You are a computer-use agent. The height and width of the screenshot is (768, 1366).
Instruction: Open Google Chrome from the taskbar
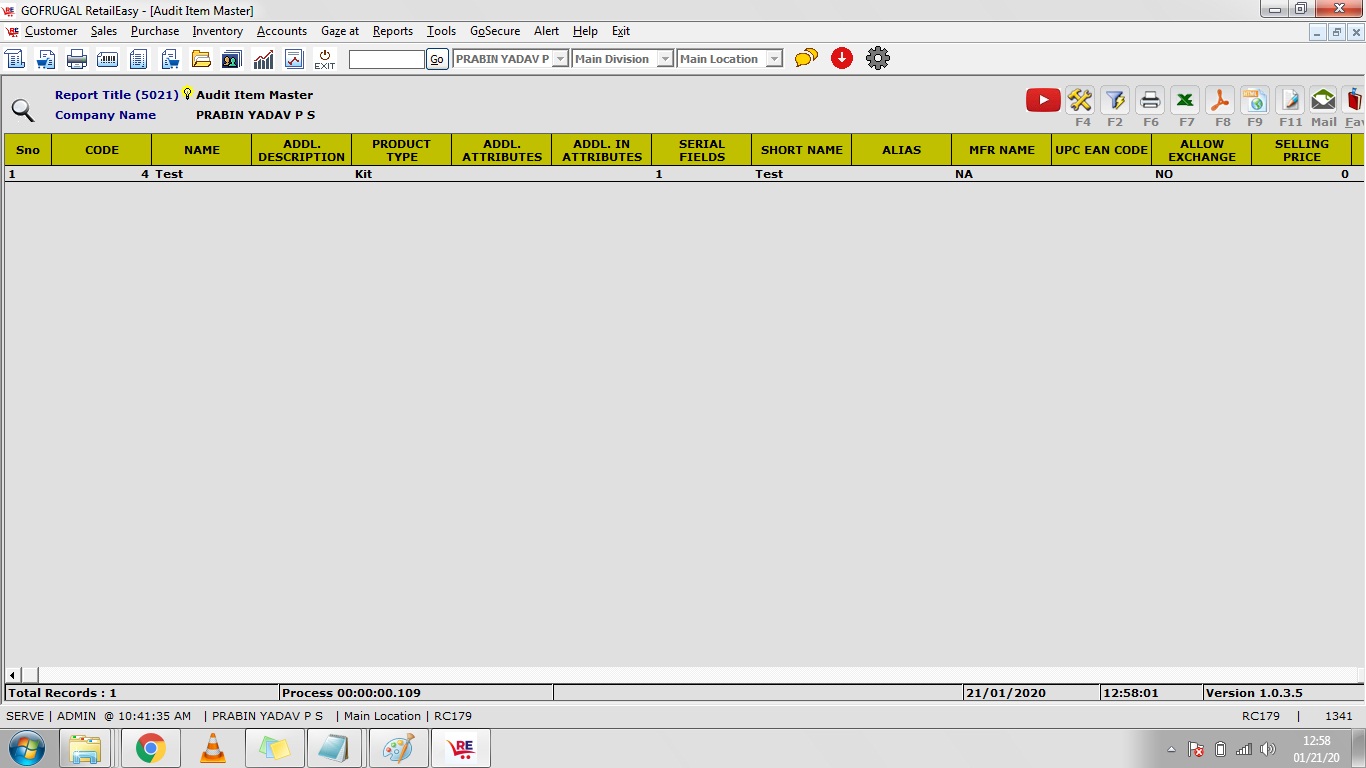click(151, 748)
